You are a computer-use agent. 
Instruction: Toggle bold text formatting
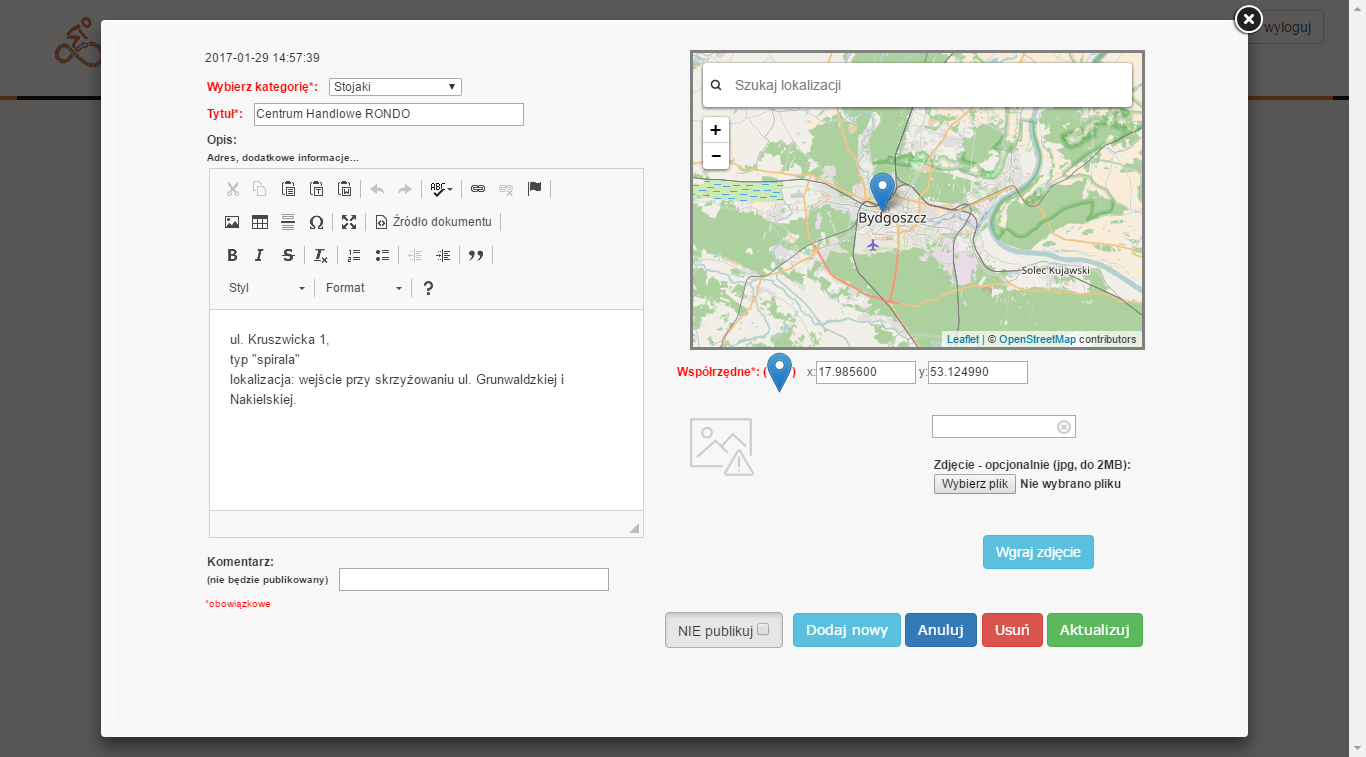pyautogui.click(x=232, y=255)
